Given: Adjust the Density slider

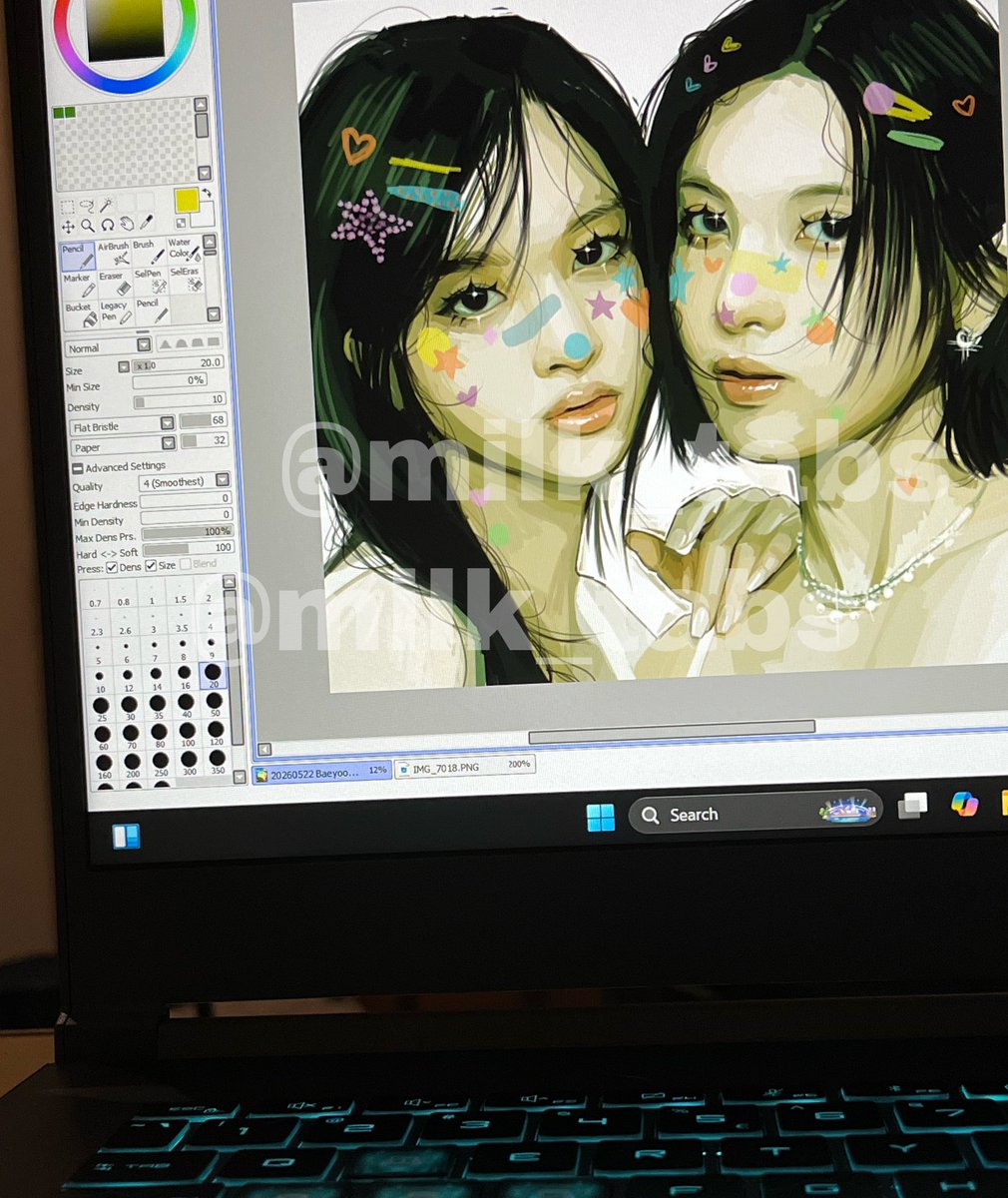Looking at the screenshot, I should [180, 400].
